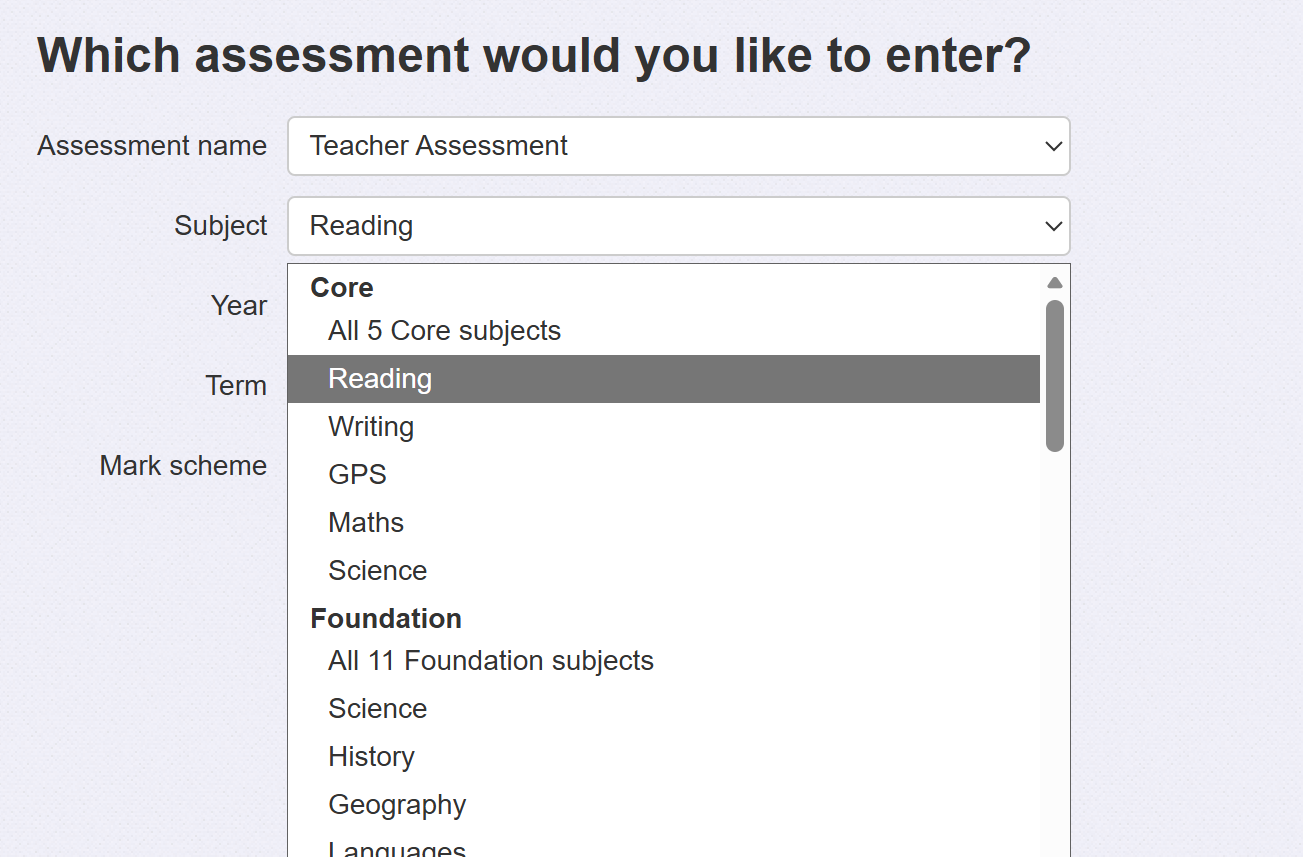Screen dimensions: 1303x857
Task: Click the Subject field chevron arrow
Action: coord(1053,226)
